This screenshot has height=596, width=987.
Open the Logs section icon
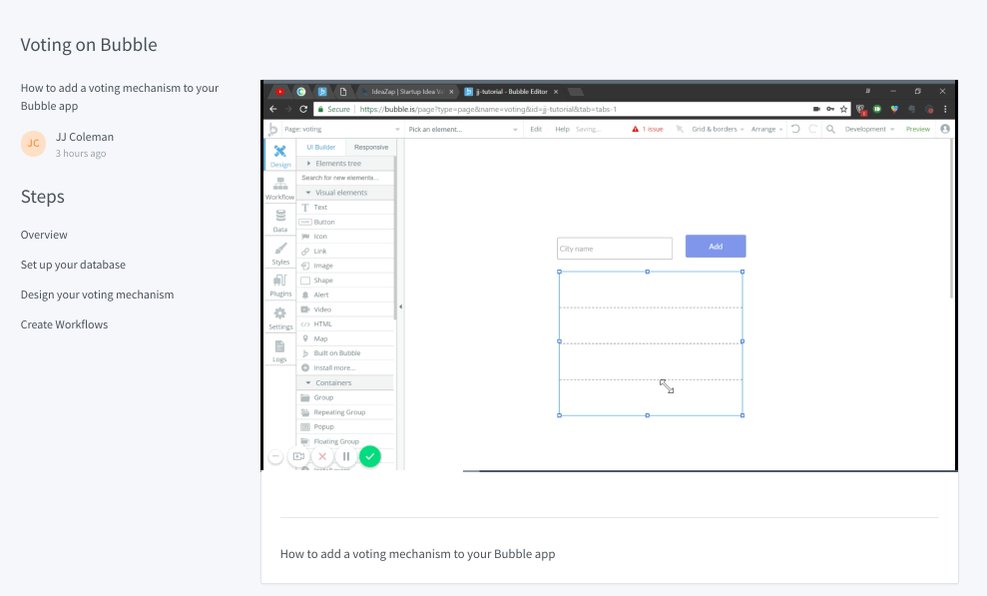click(x=280, y=351)
